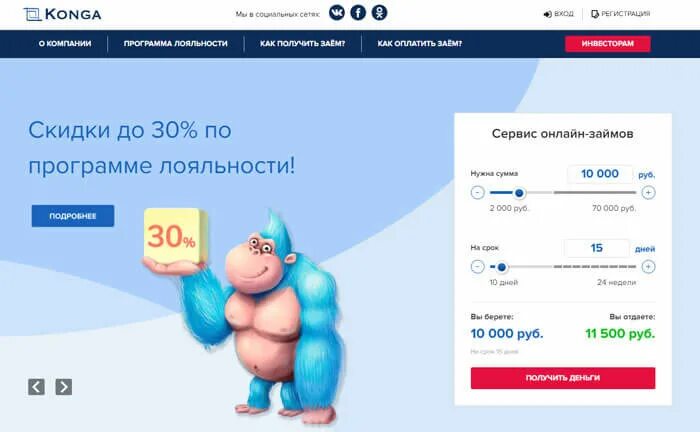This screenshot has height=432, width=700.
Task: Click the Konga logo
Action: [62, 14]
